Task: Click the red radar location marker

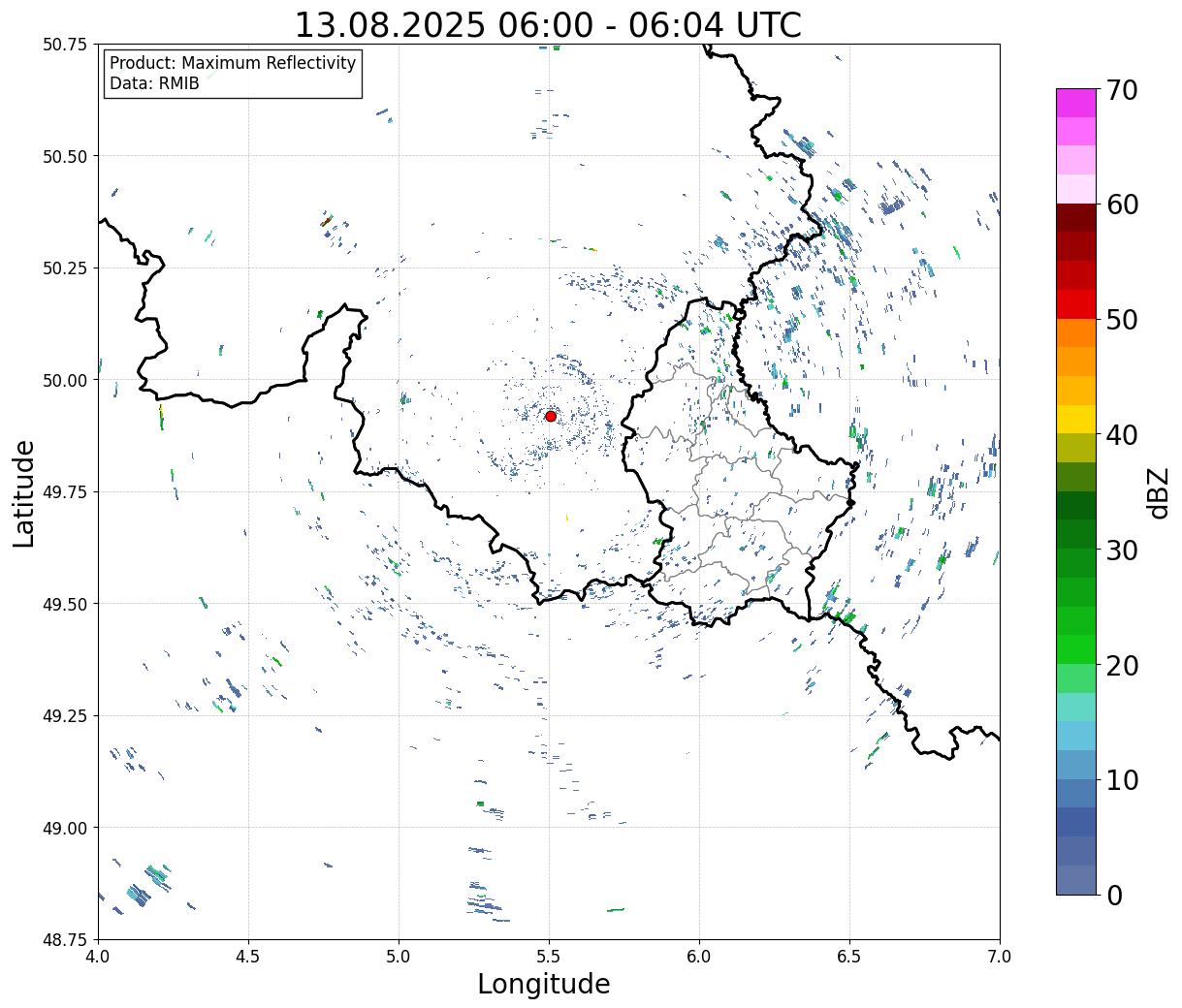Action: click(x=551, y=416)
